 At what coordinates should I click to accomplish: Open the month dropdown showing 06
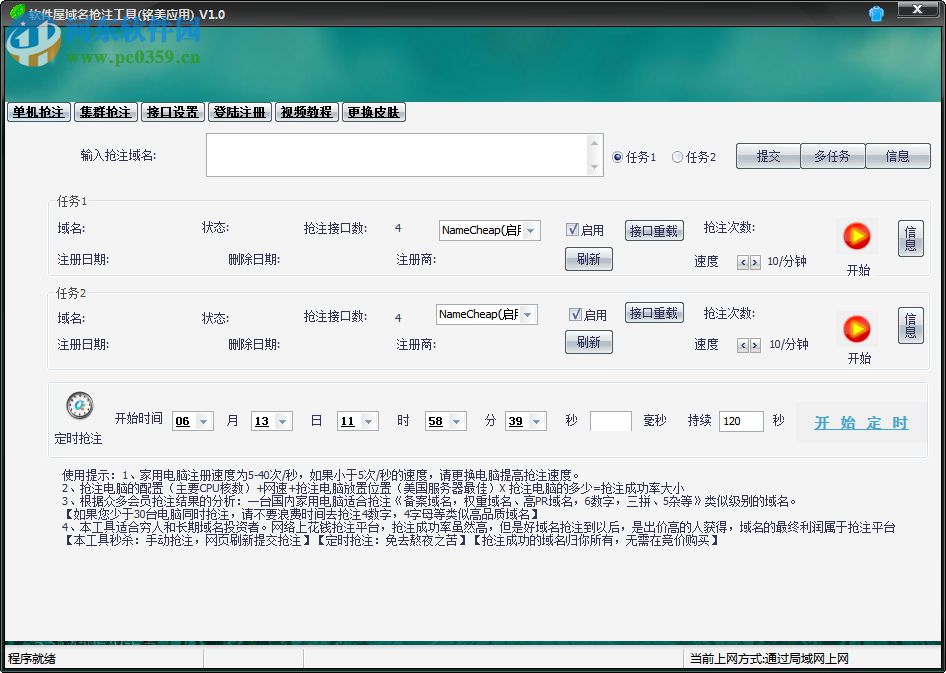coord(205,421)
